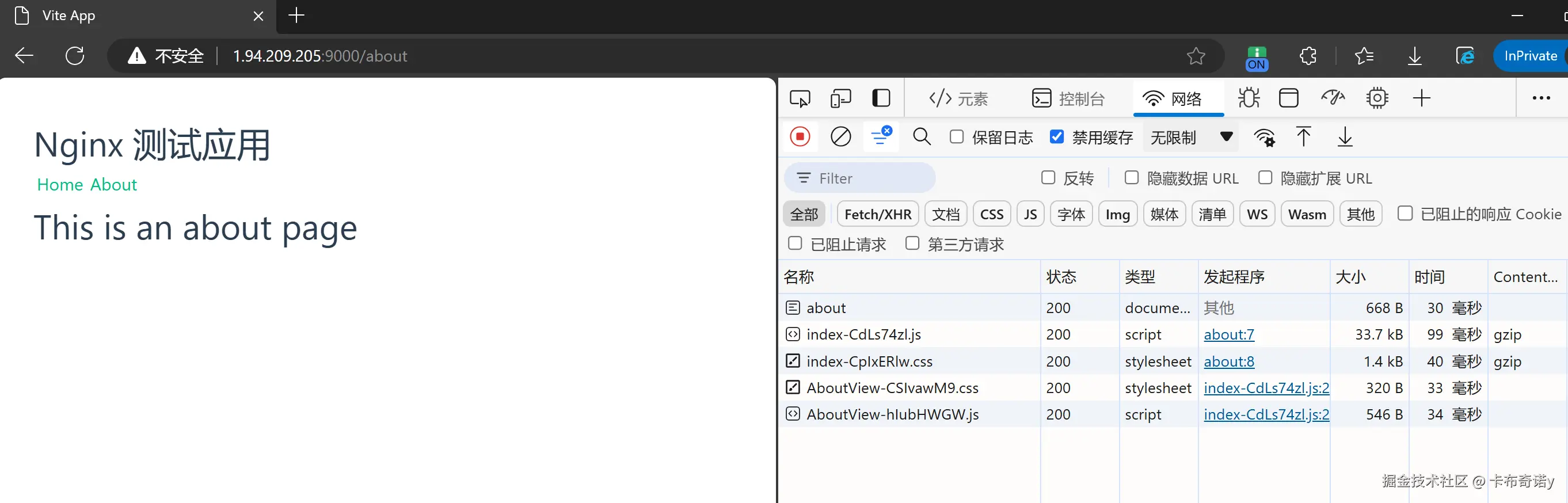Clear the network log
Screen dimensions: 1568x503
840,137
